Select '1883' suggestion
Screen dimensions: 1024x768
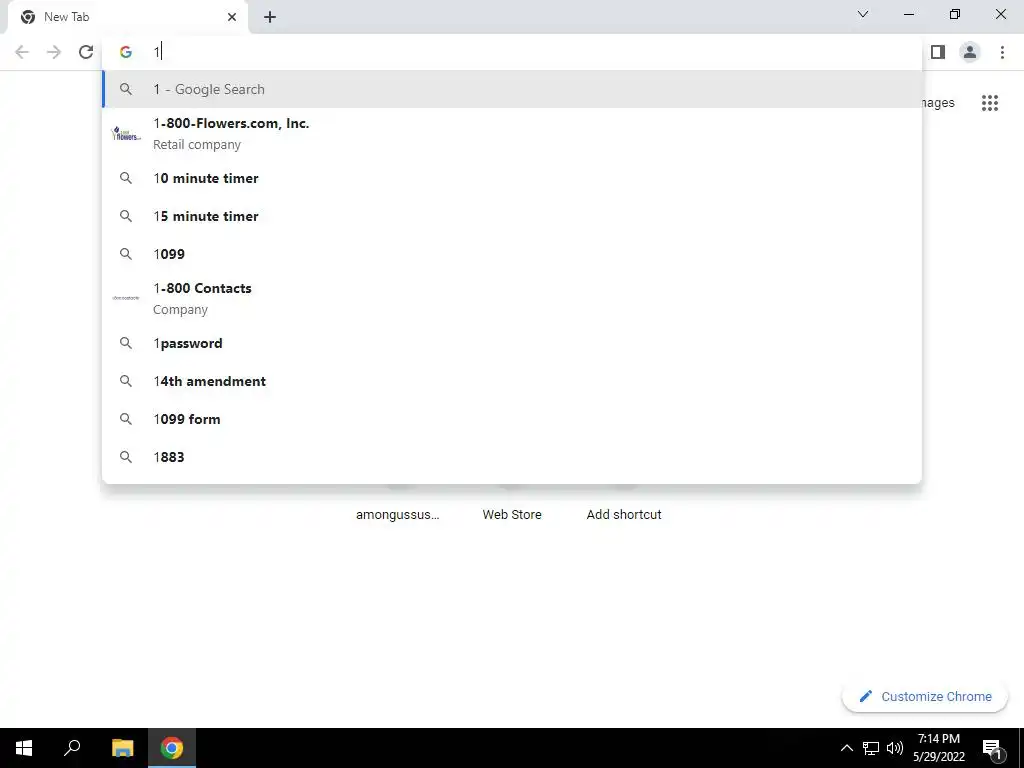click(512, 457)
